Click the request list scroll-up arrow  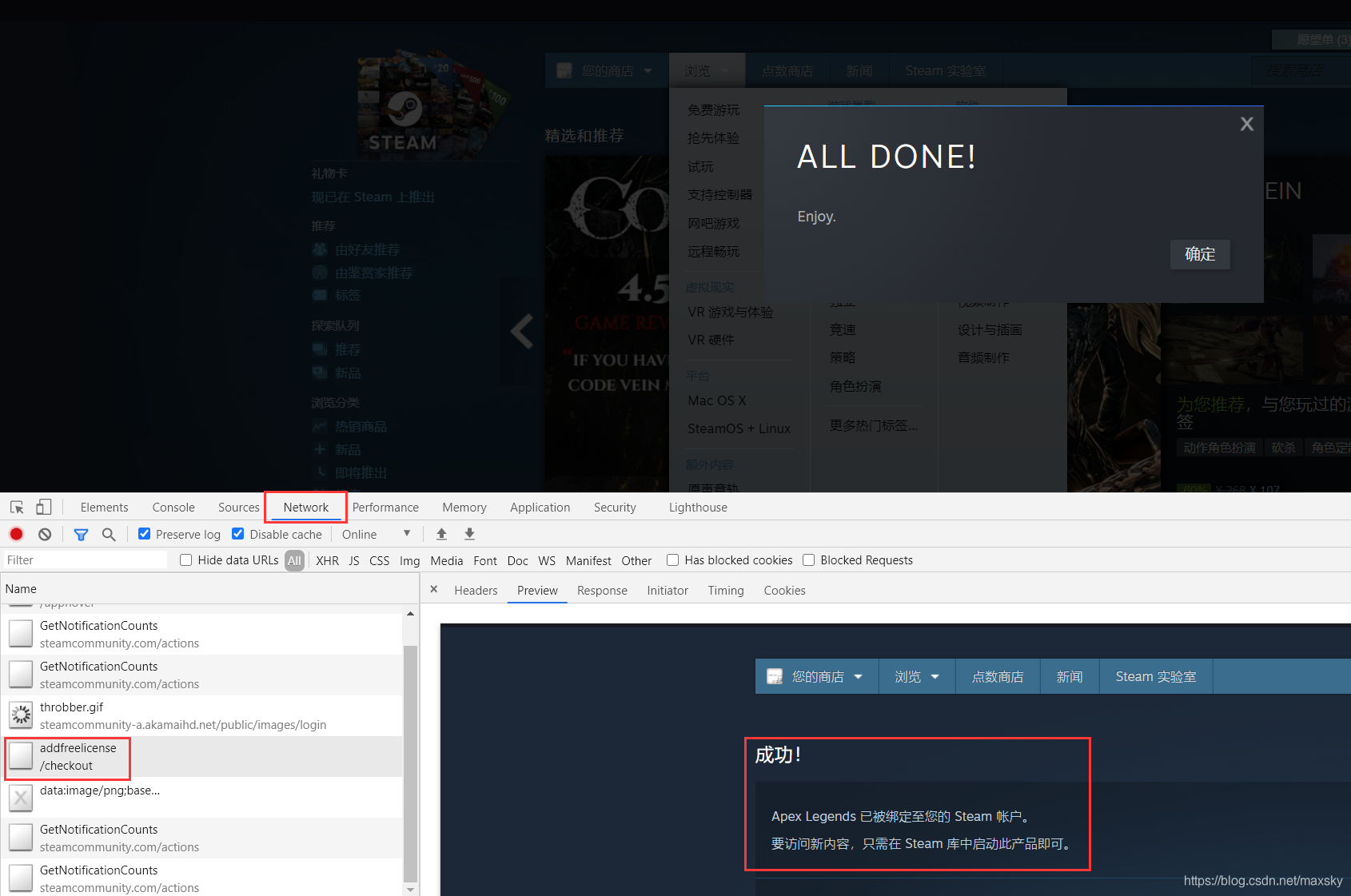(410, 614)
